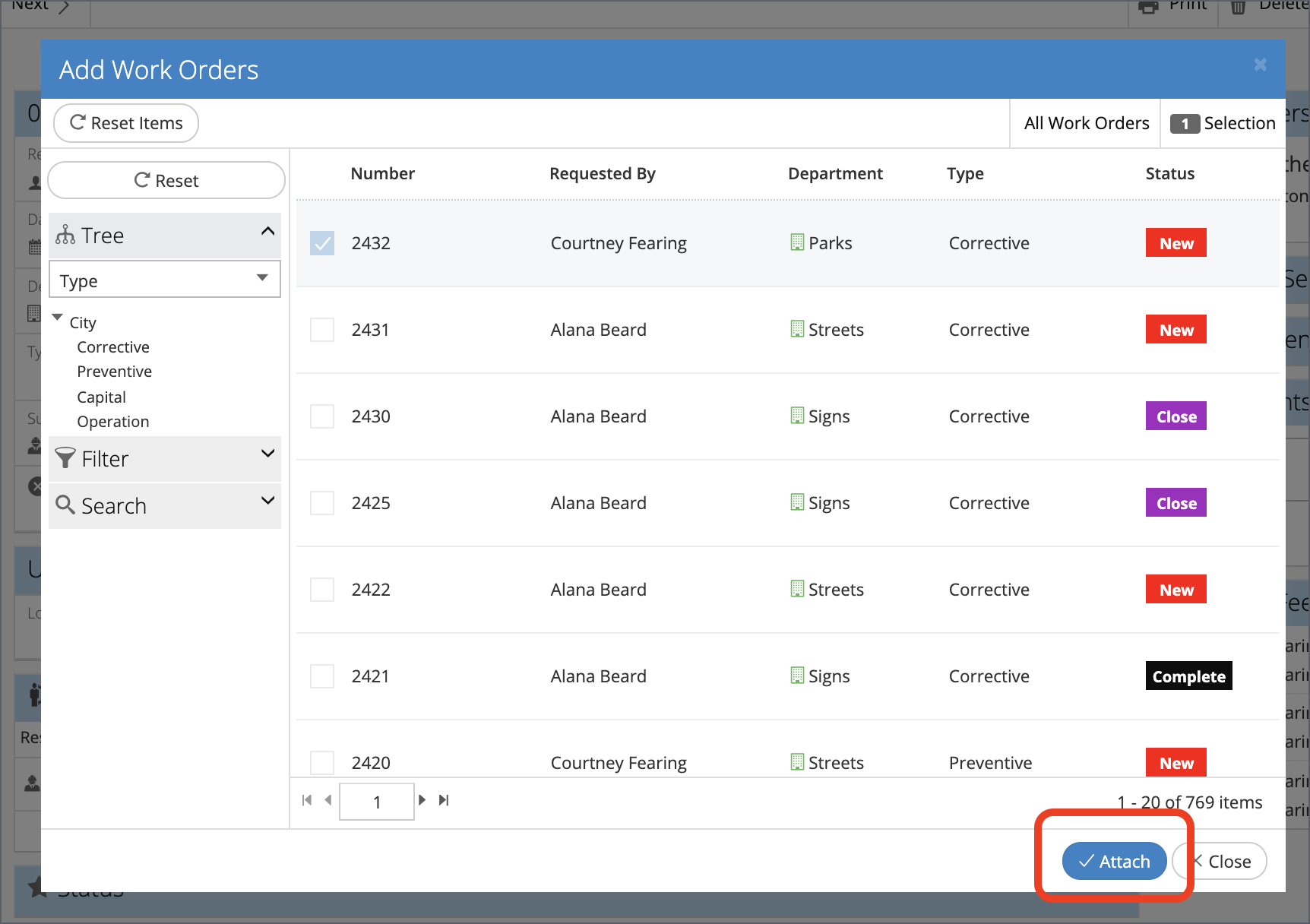Click the Filter funnel icon
Screen dimensions: 1310x924
(x=65, y=458)
